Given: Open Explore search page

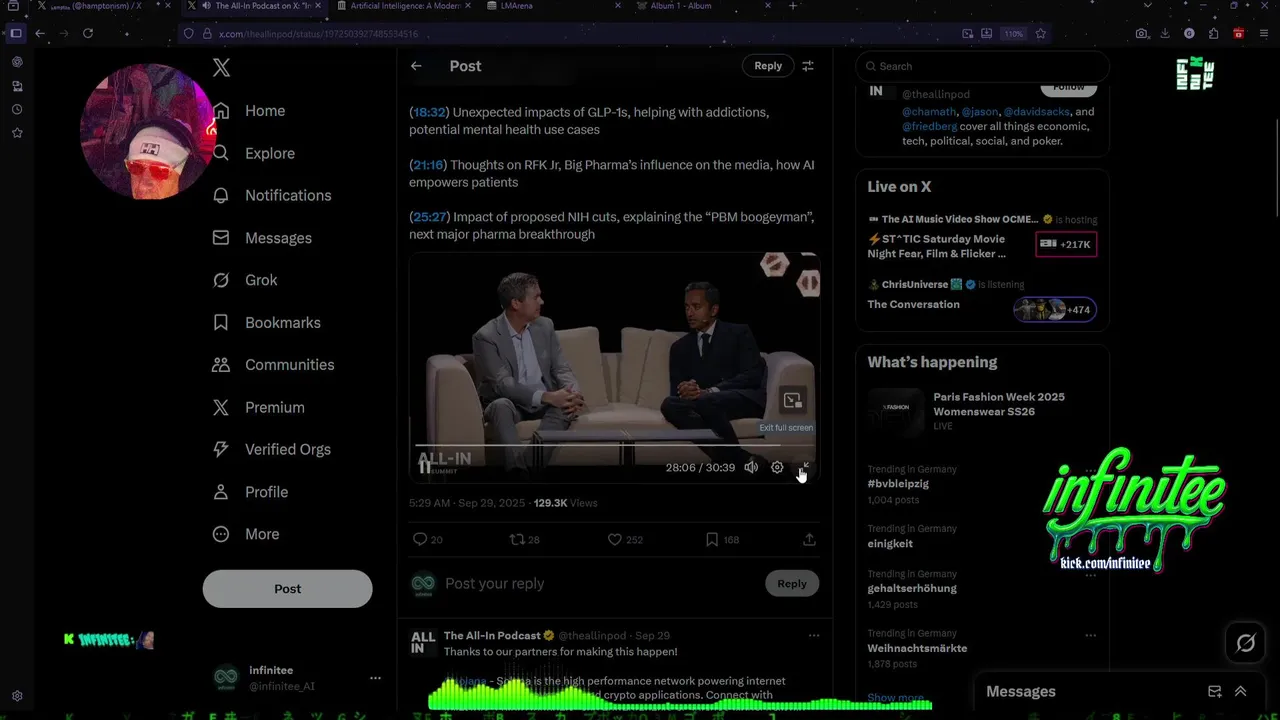Looking at the screenshot, I should point(254,153).
